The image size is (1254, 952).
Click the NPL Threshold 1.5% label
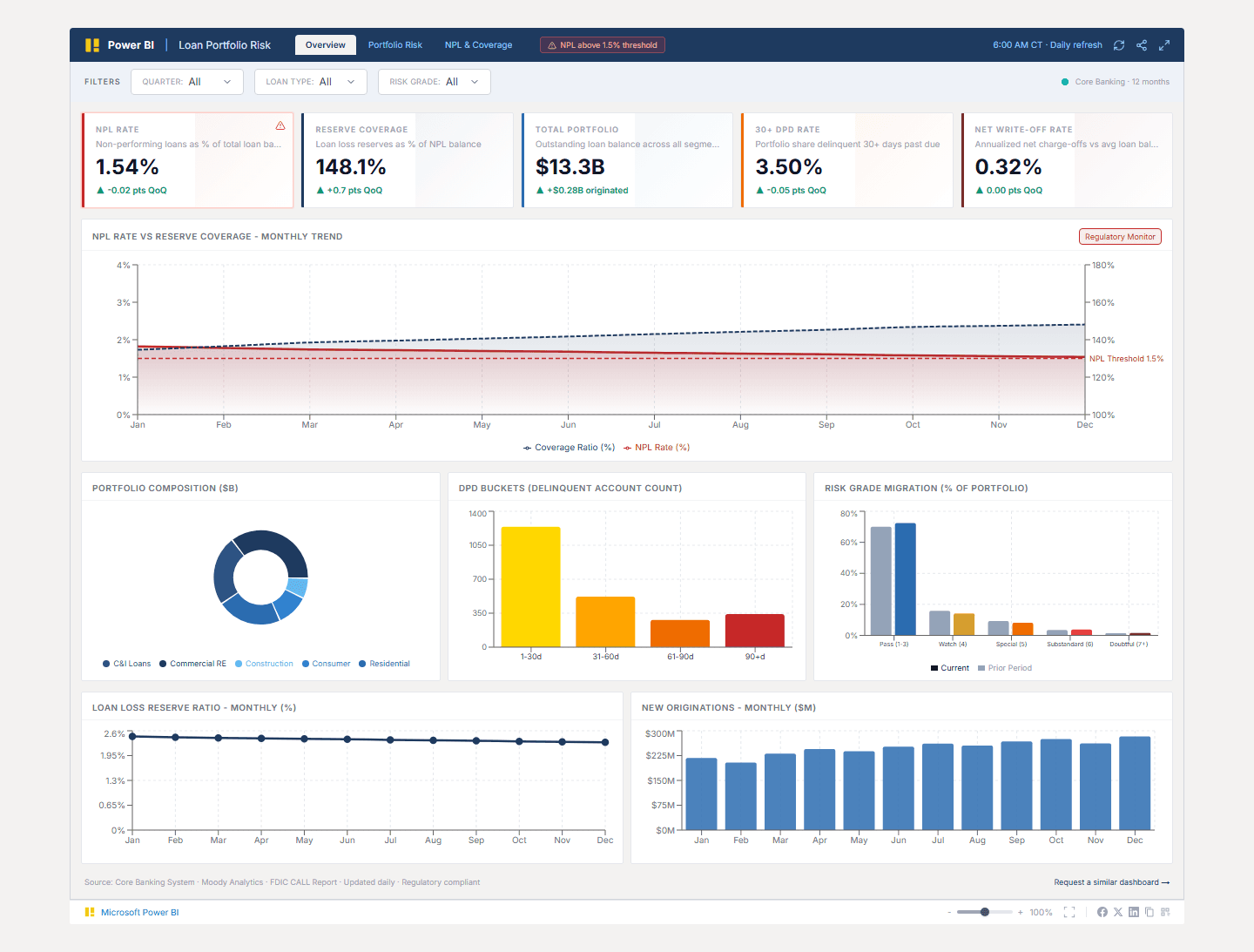tap(1126, 359)
